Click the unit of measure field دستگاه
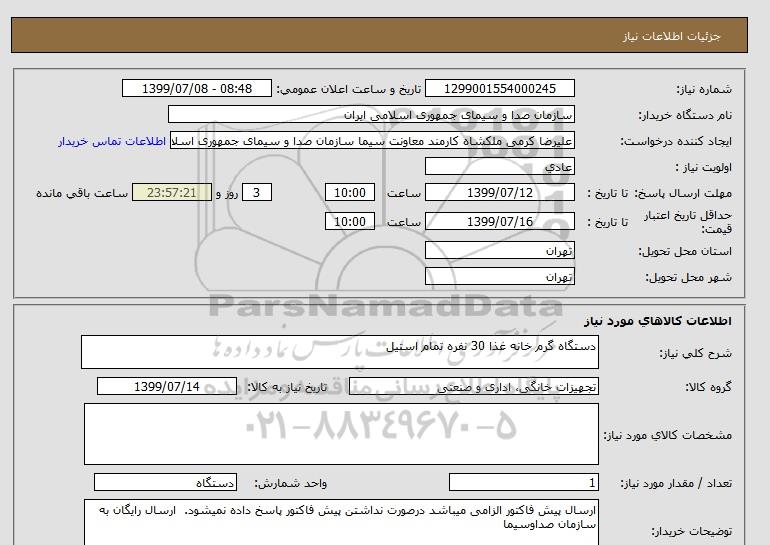The height and width of the screenshot is (545, 770). coord(165,482)
